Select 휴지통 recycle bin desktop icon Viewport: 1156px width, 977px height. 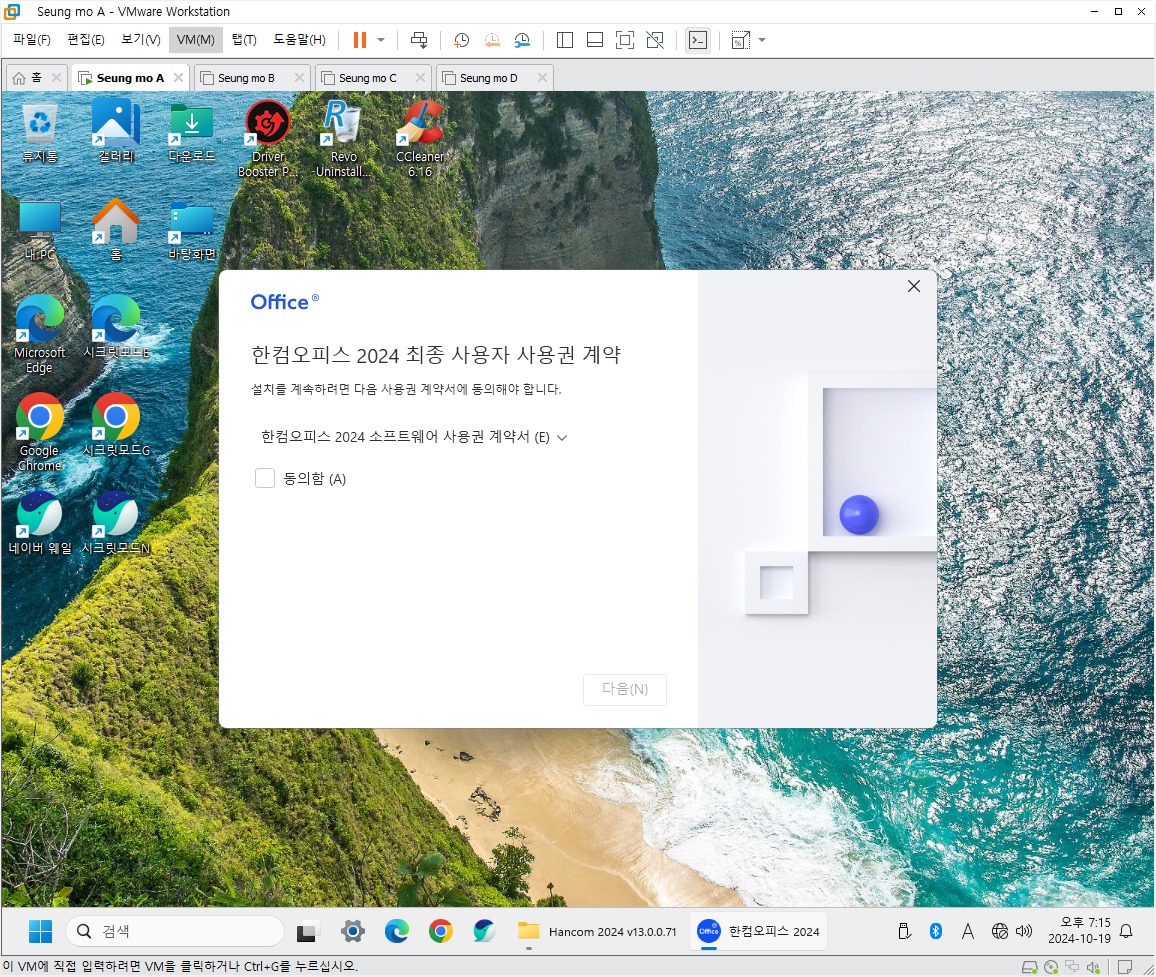pos(40,133)
